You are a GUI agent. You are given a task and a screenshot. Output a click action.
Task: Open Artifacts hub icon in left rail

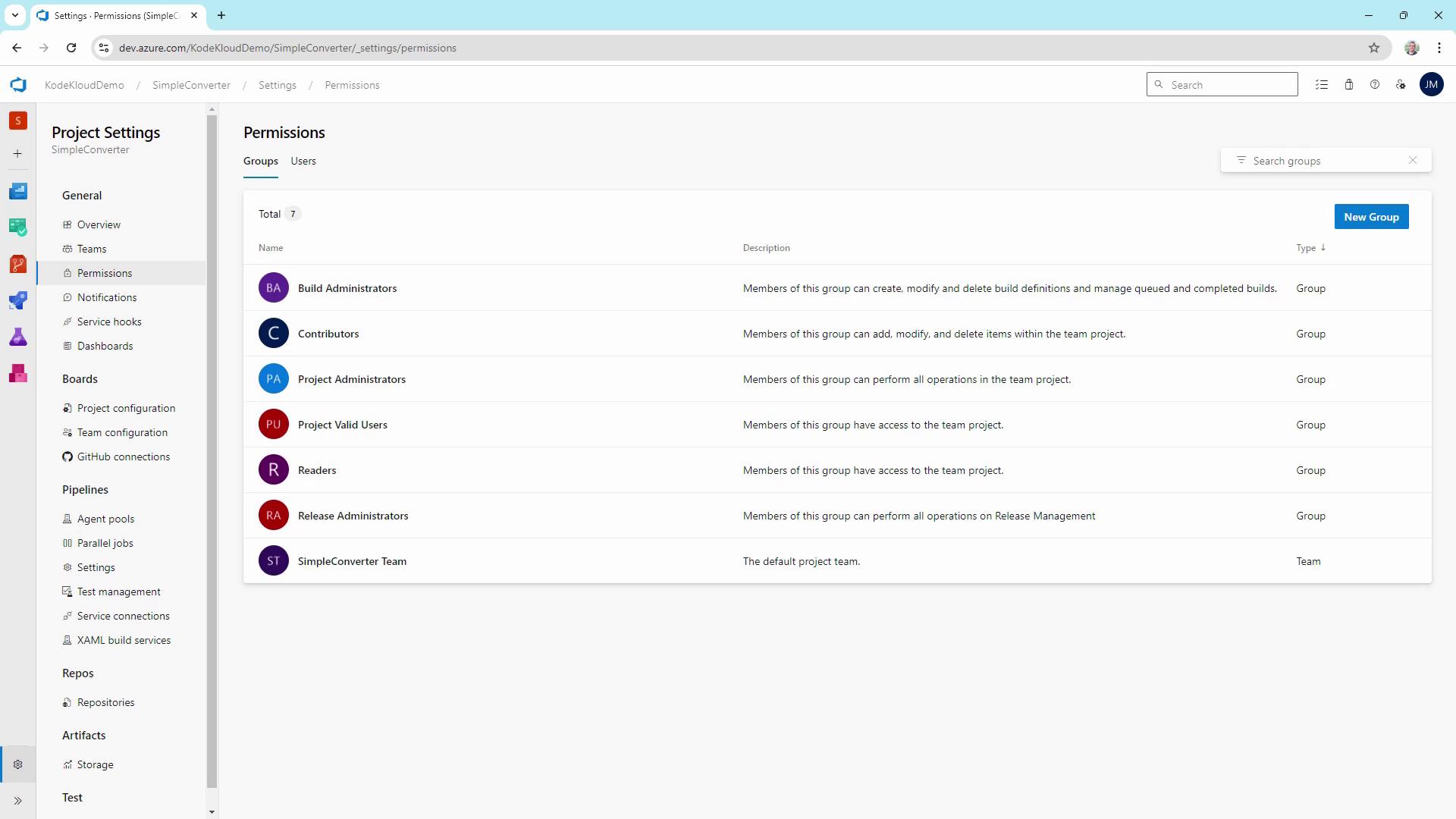18,373
